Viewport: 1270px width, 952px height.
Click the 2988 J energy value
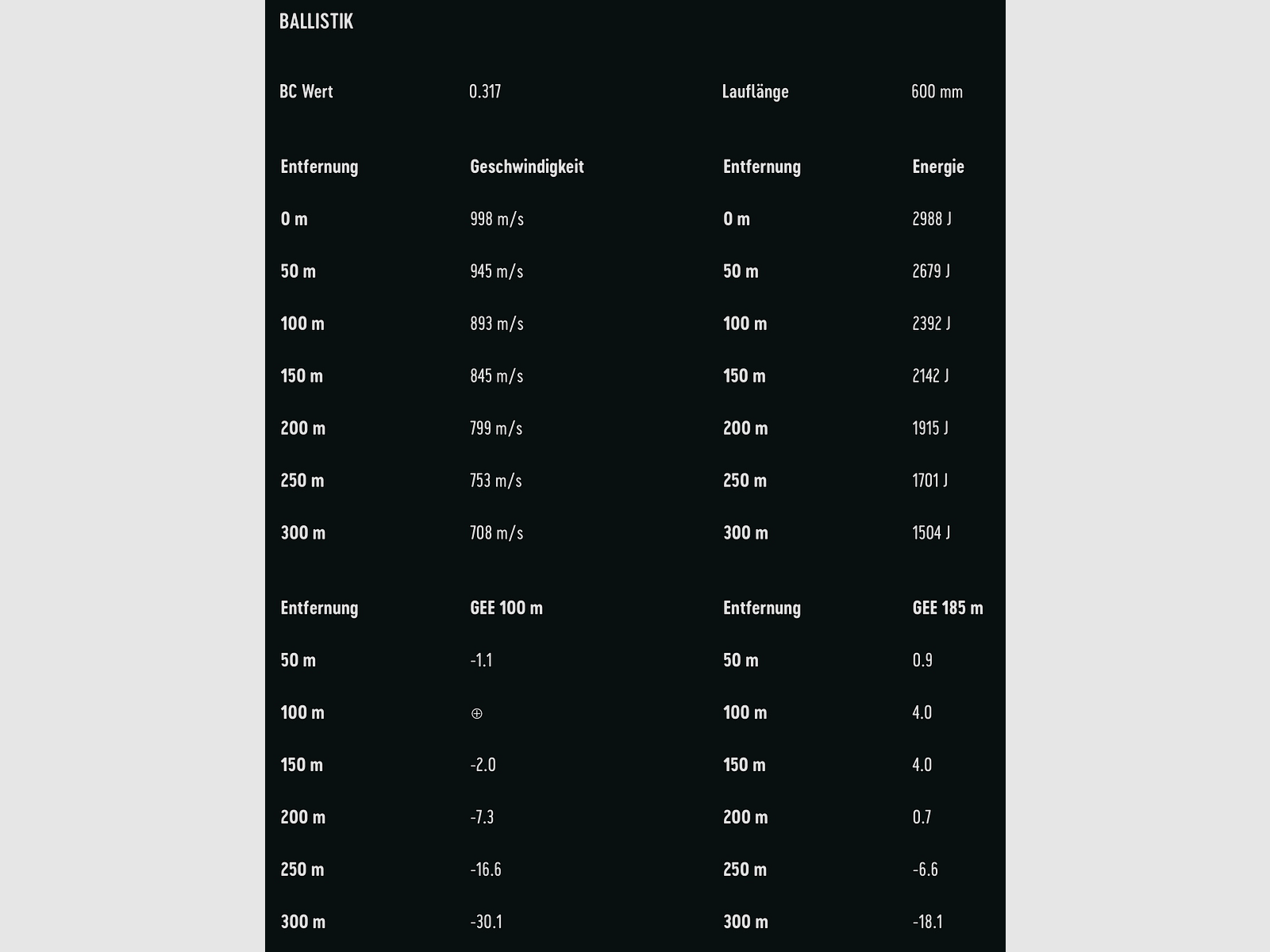(x=931, y=219)
